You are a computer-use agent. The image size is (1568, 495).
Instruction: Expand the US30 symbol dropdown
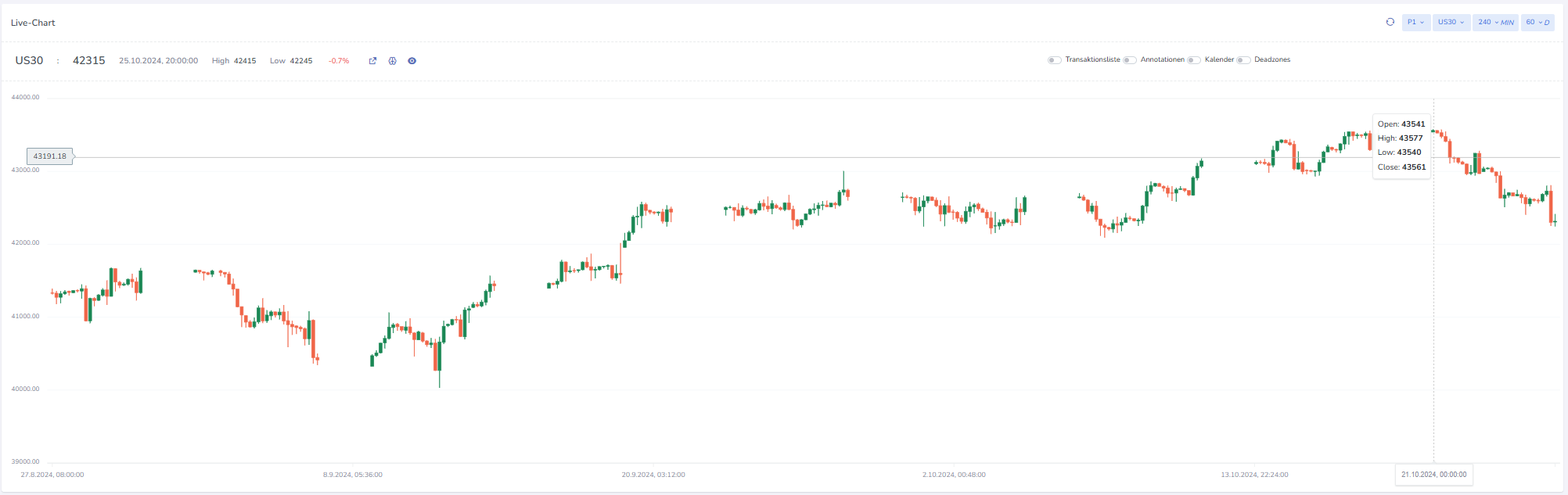(x=1451, y=22)
